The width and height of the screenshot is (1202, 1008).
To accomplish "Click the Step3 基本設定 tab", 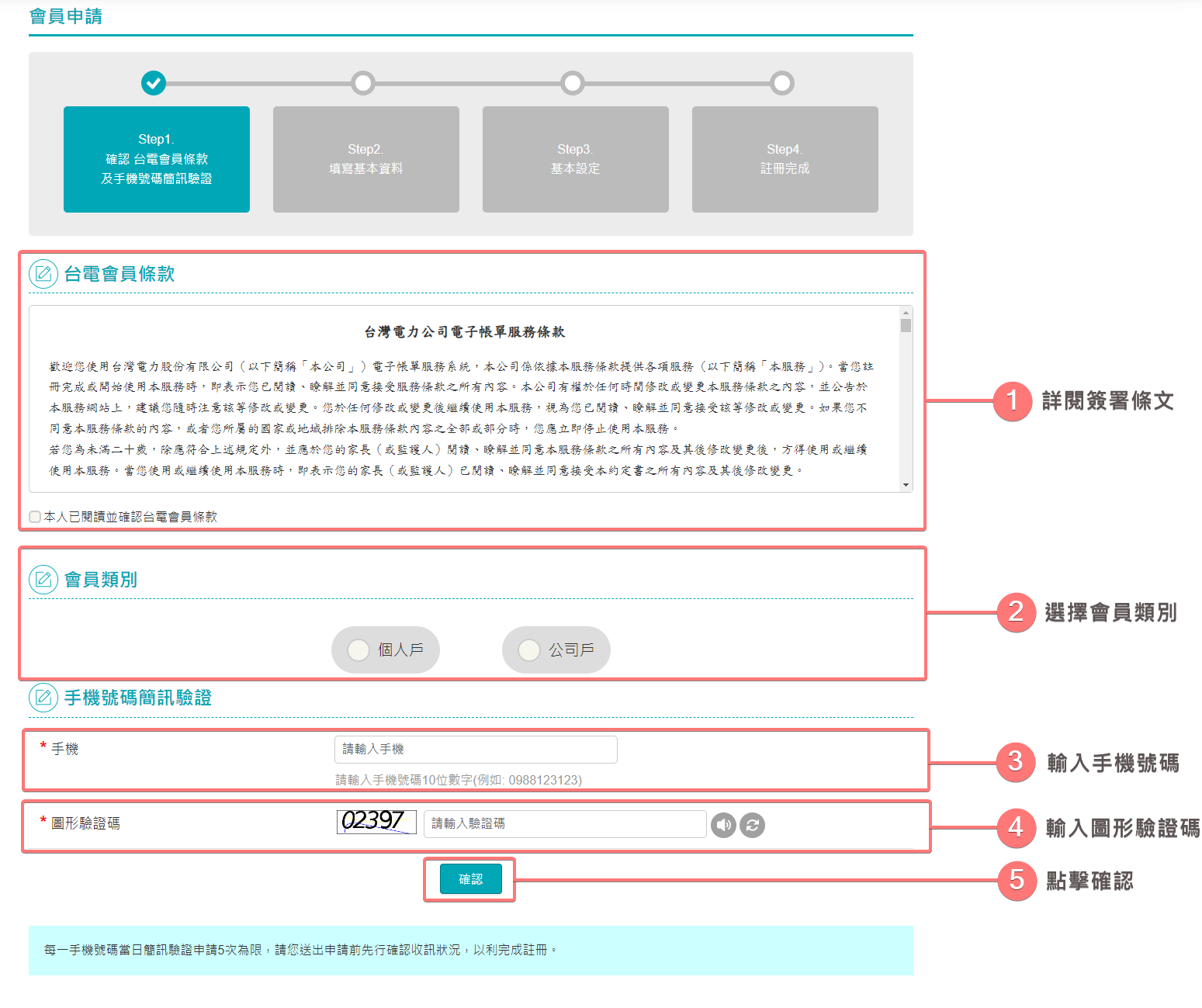I will coord(576,159).
